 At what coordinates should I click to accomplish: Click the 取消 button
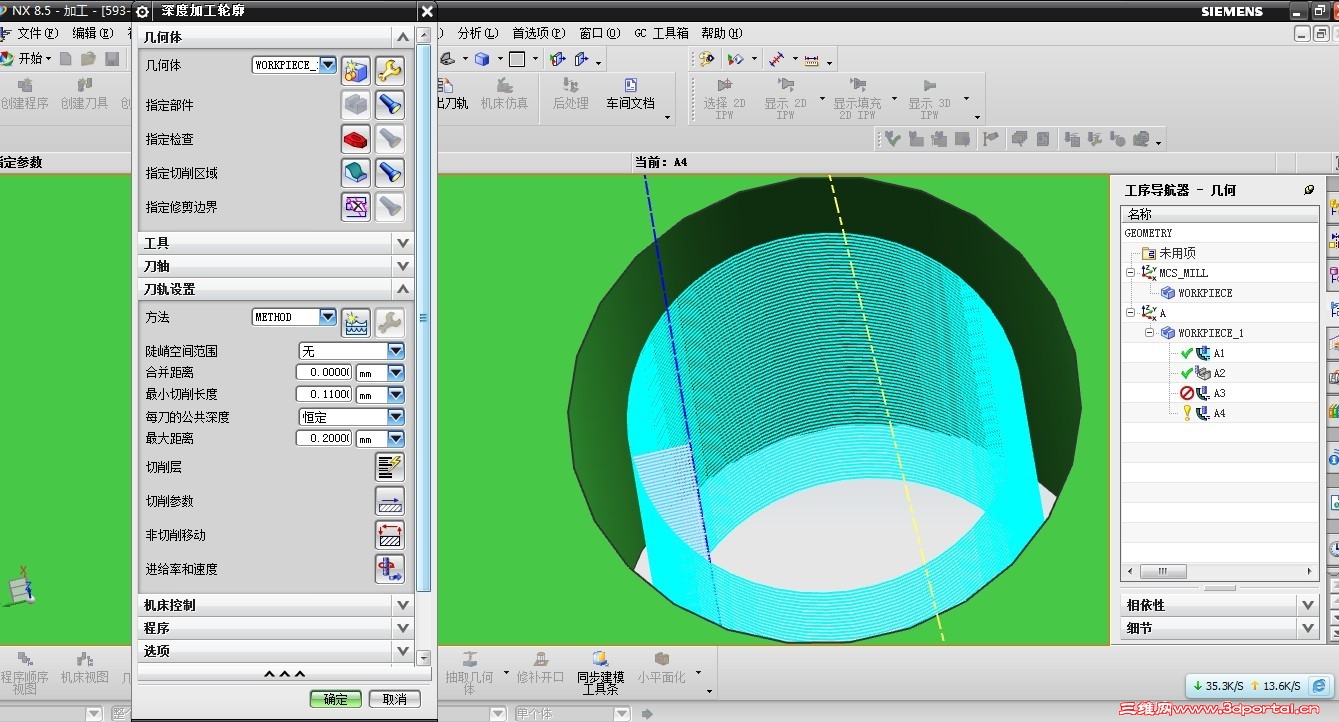394,699
